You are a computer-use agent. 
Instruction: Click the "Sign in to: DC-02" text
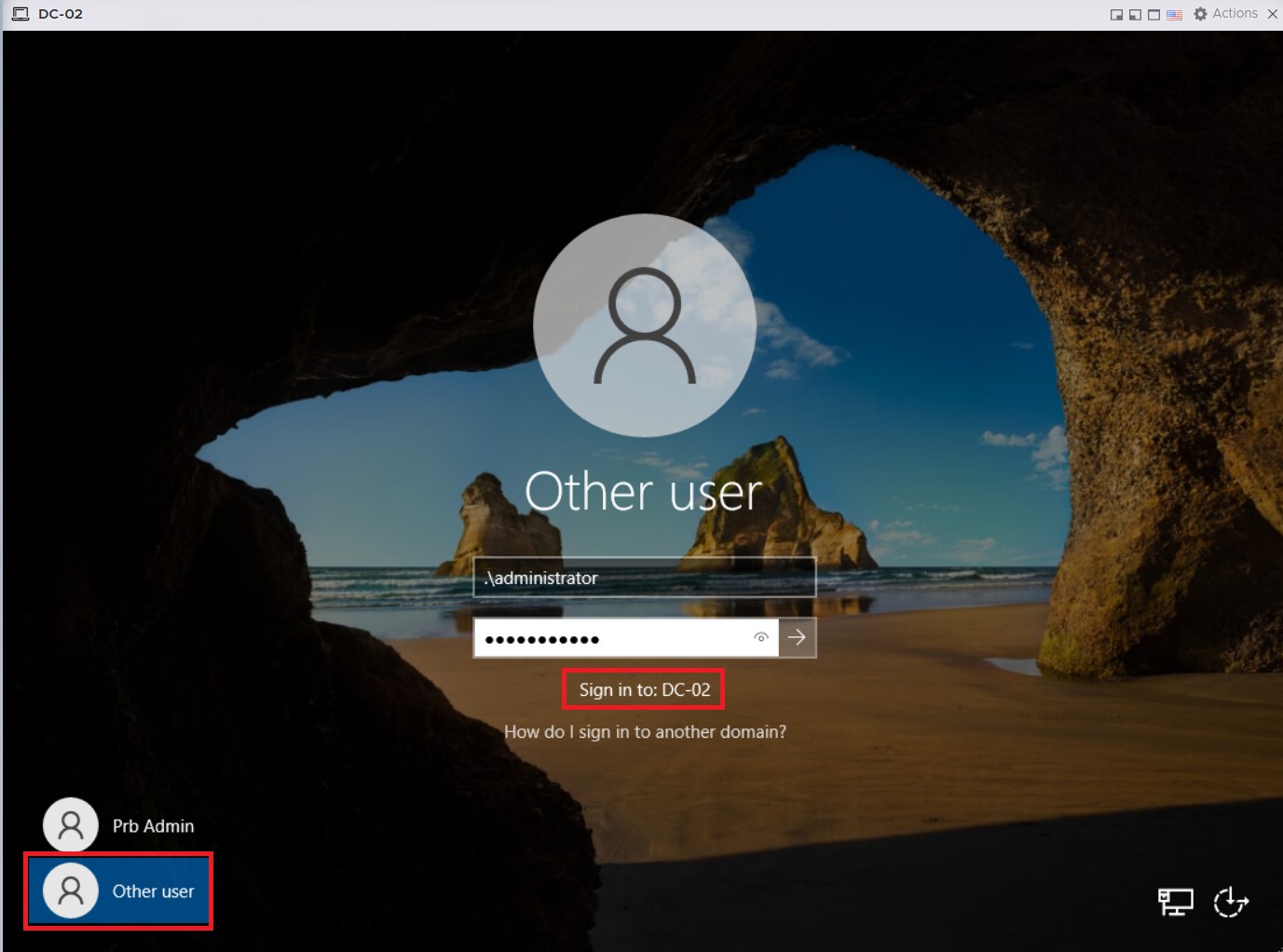click(x=644, y=690)
